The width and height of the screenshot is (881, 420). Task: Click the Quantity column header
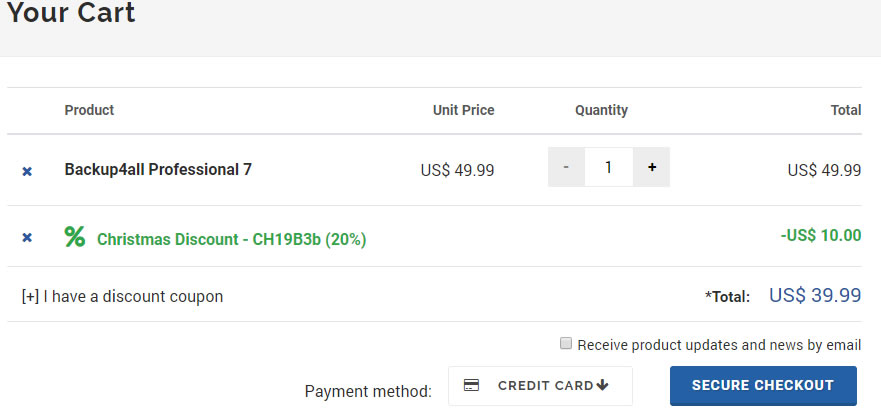(x=601, y=110)
